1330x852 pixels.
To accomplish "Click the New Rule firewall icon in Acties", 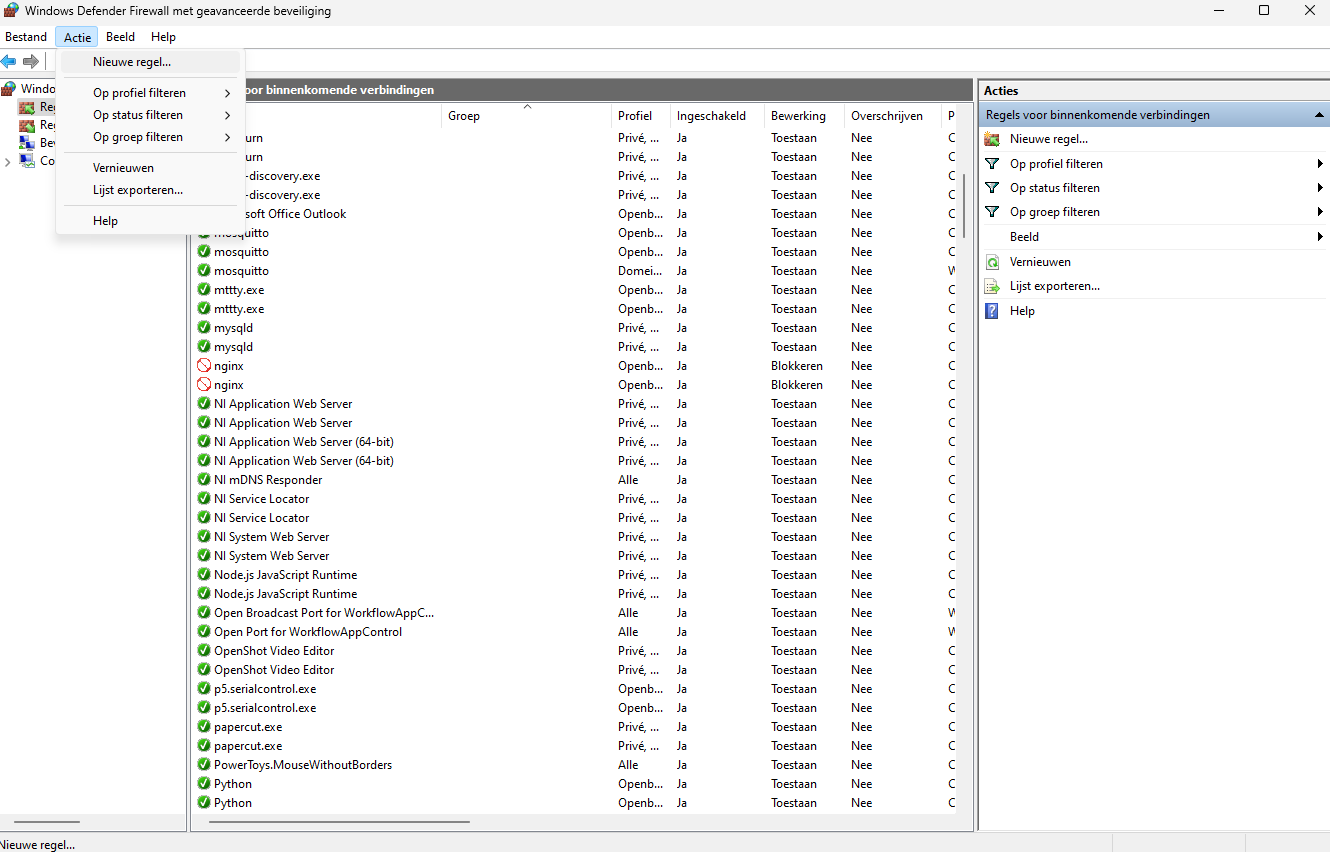I will click(x=992, y=140).
